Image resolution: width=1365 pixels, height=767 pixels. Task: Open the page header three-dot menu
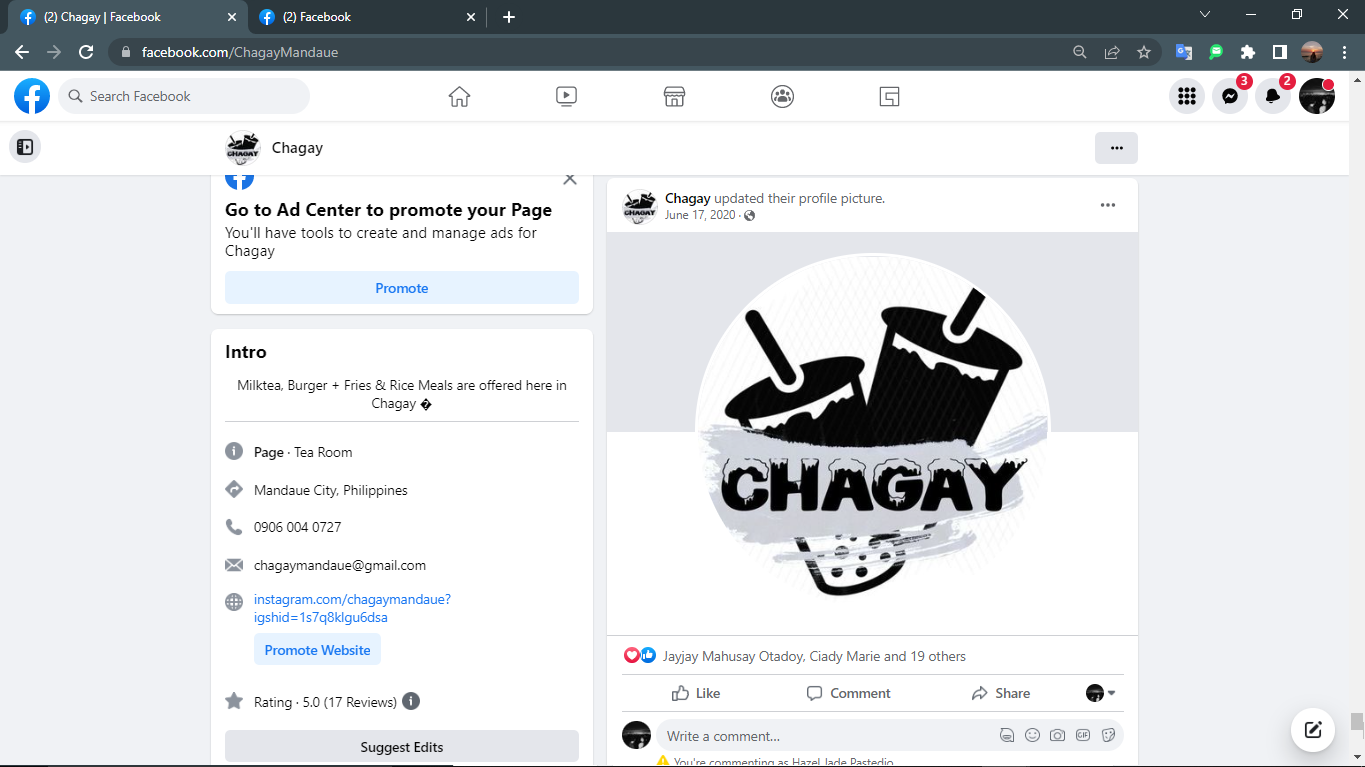pos(1116,148)
